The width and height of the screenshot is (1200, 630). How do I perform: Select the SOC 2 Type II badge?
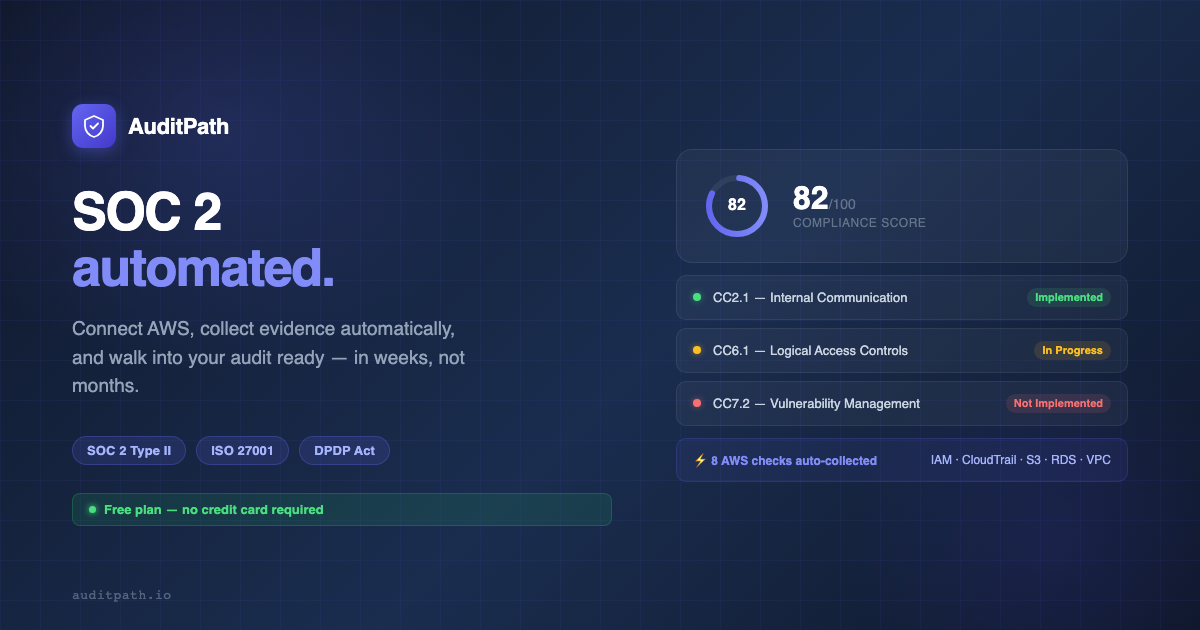pyautogui.click(x=128, y=450)
